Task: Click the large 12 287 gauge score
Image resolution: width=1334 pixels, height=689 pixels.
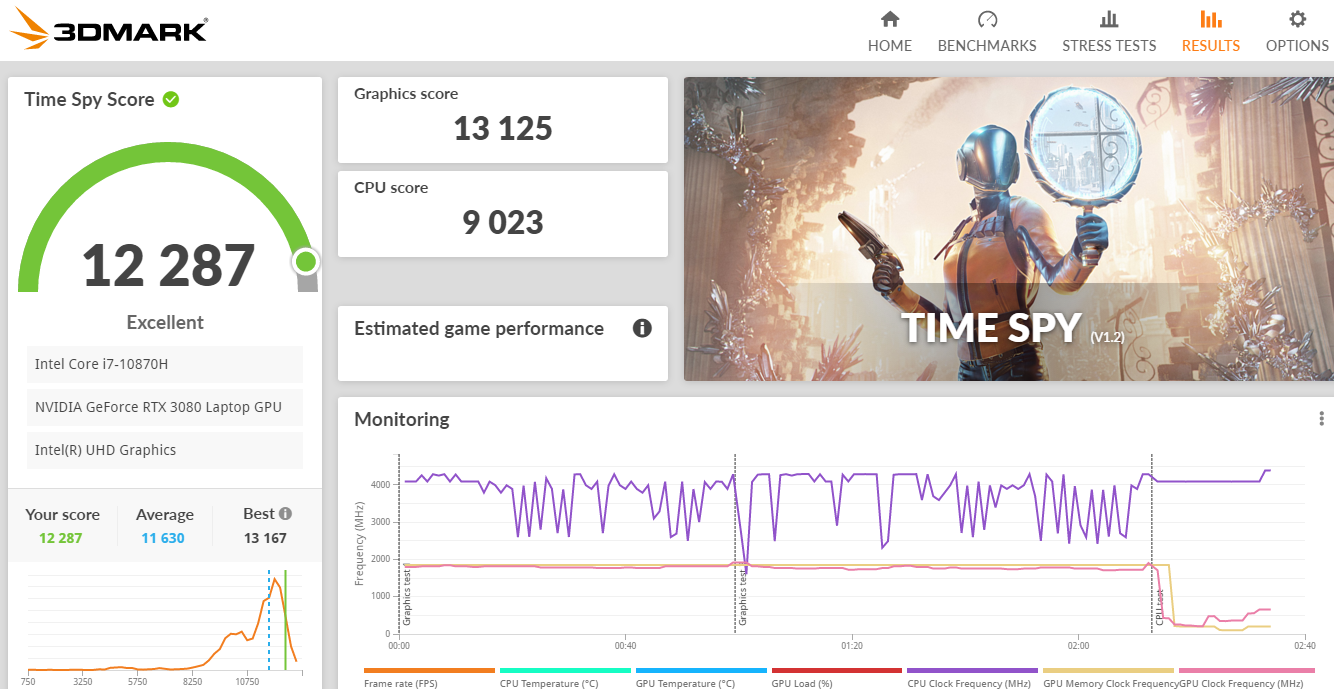Action: click(168, 265)
